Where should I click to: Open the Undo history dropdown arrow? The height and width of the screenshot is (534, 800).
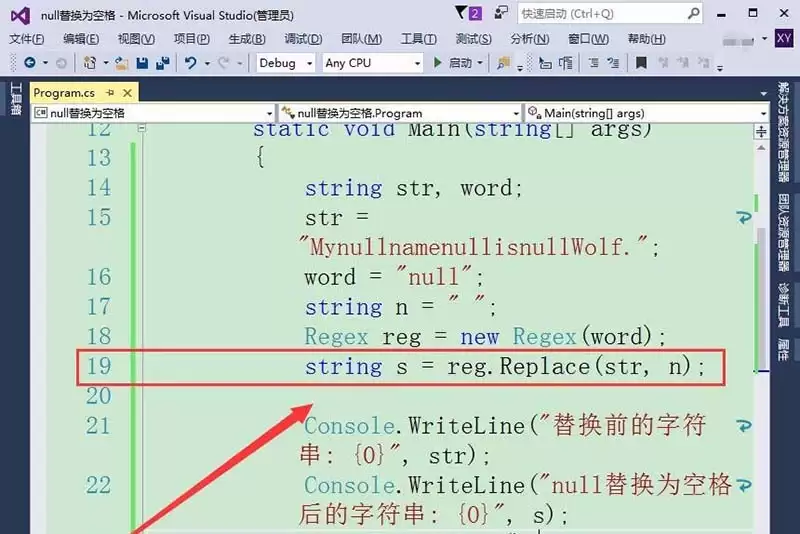pyautogui.click(x=207, y=63)
